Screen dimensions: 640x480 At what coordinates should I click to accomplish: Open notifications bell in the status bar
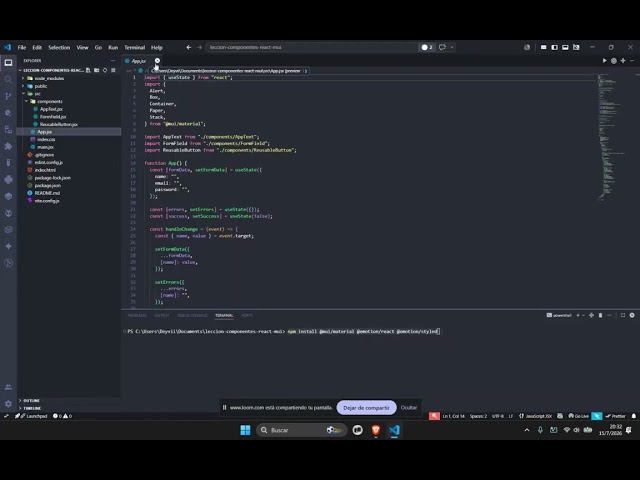633,416
